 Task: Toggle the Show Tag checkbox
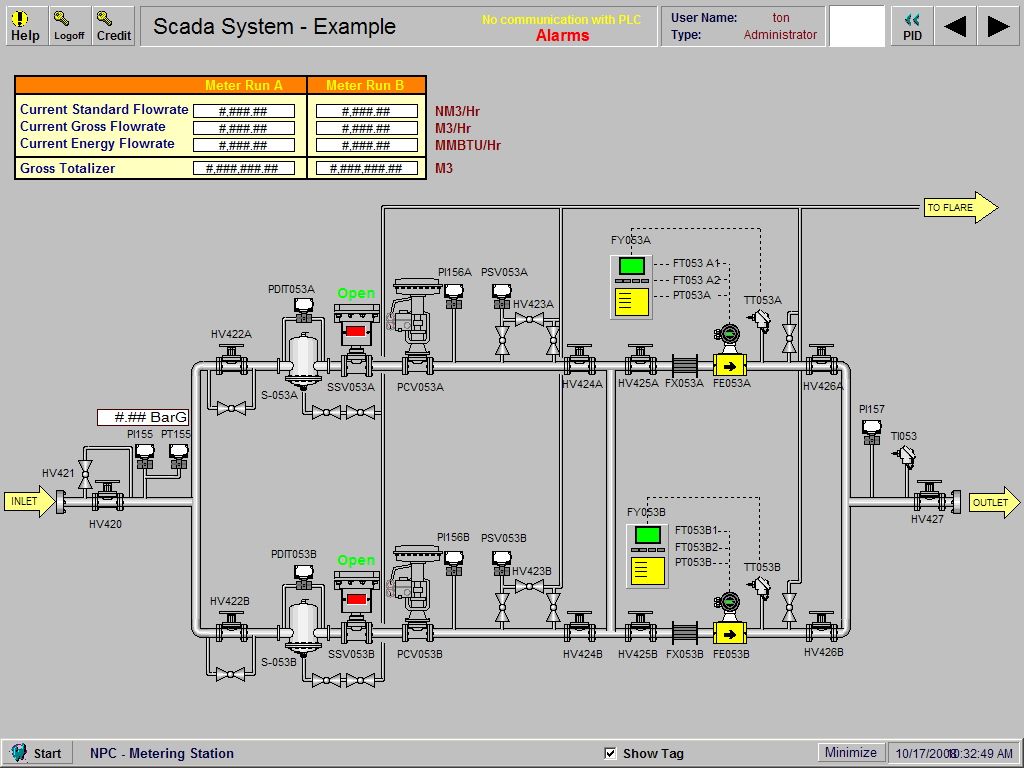pyautogui.click(x=609, y=753)
